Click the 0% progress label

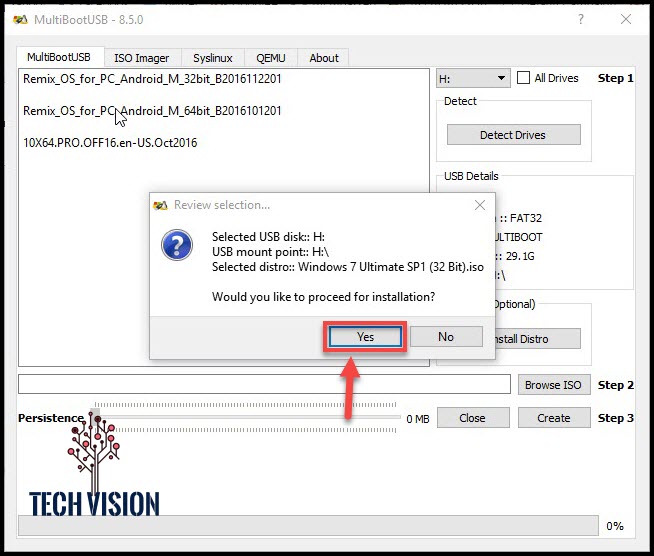[615, 526]
